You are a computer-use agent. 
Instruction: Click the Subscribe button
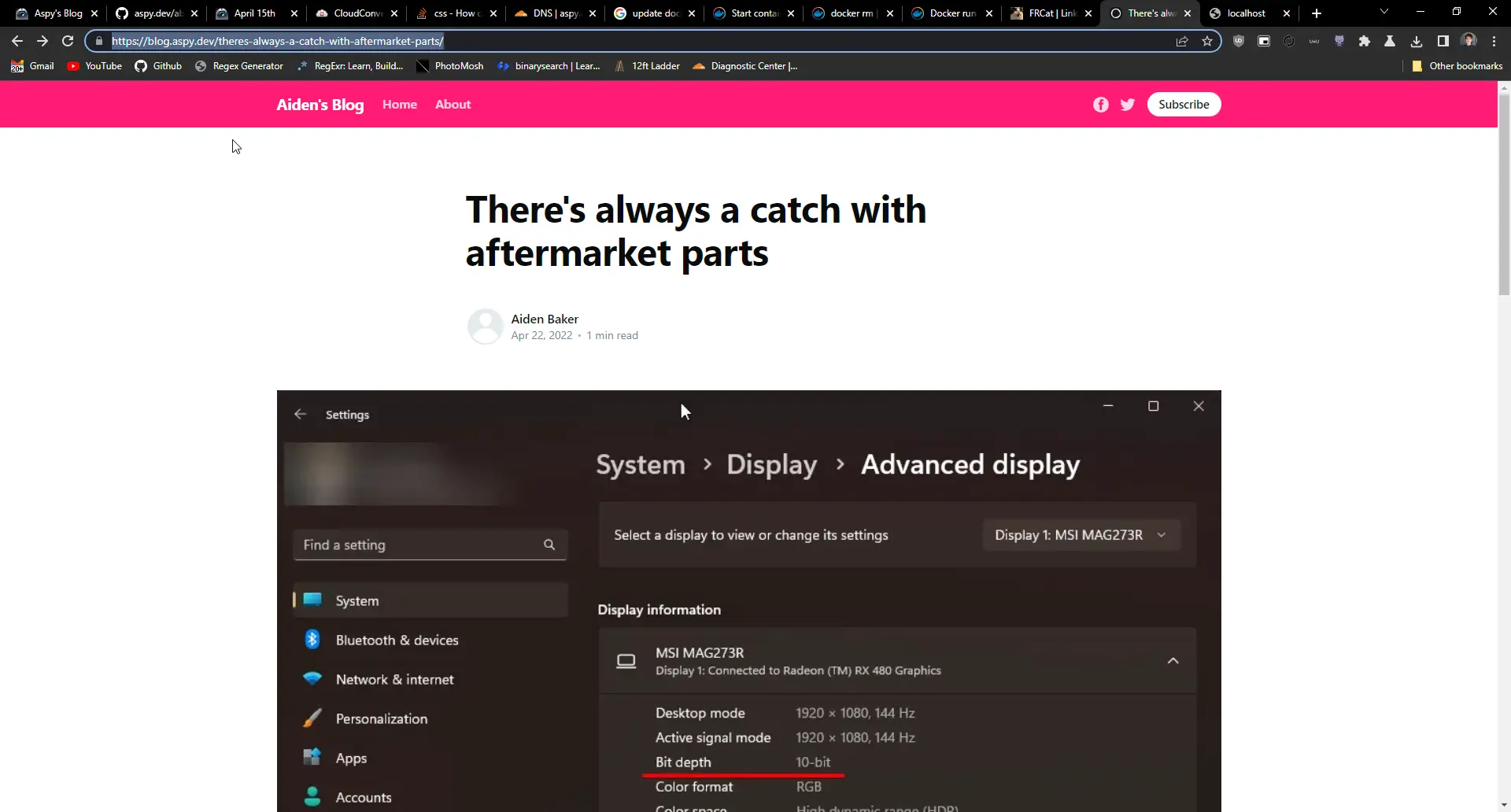1183,104
